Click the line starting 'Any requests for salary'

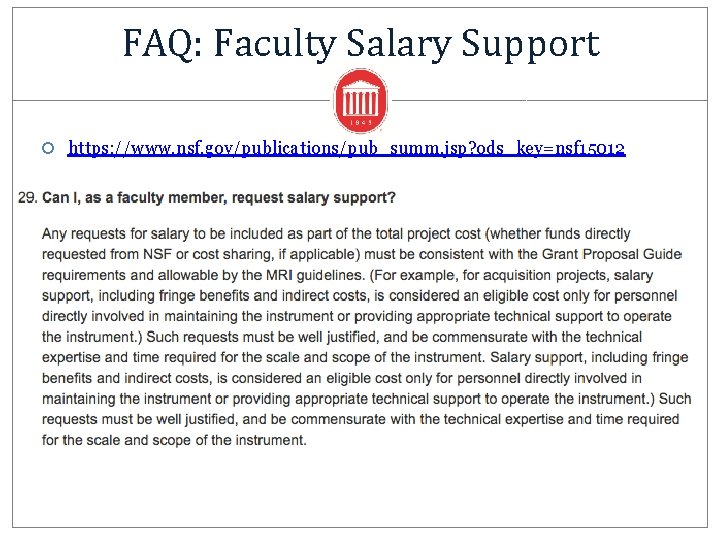click(336, 234)
